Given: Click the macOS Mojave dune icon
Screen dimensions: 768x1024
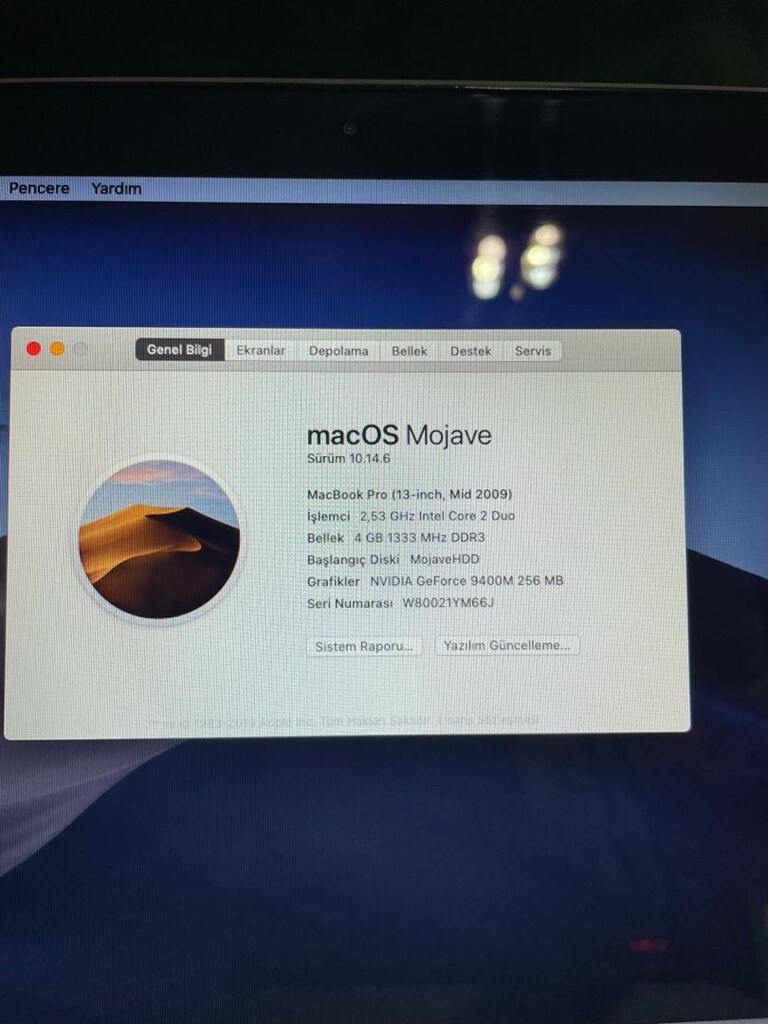Looking at the screenshot, I should pos(159,539).
